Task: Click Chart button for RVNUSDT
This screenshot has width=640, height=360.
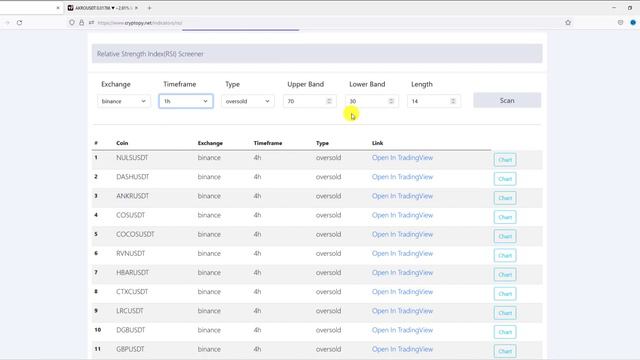Action: coord(505,256)
